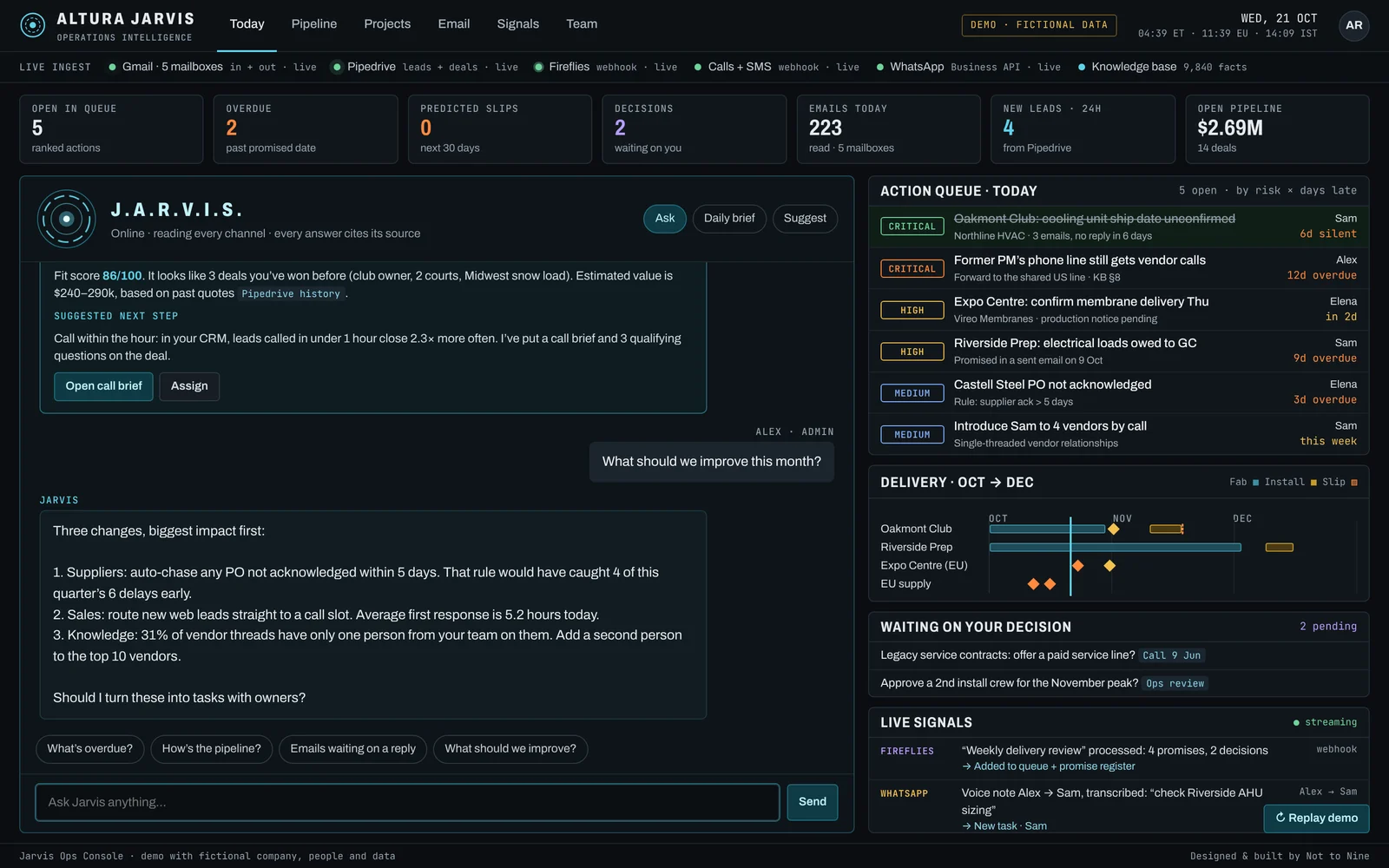Focus the Ask Jarvis anything input
Image resolution: width=1389 pixels, height=868 pixels.
click(x=407, y=802)
